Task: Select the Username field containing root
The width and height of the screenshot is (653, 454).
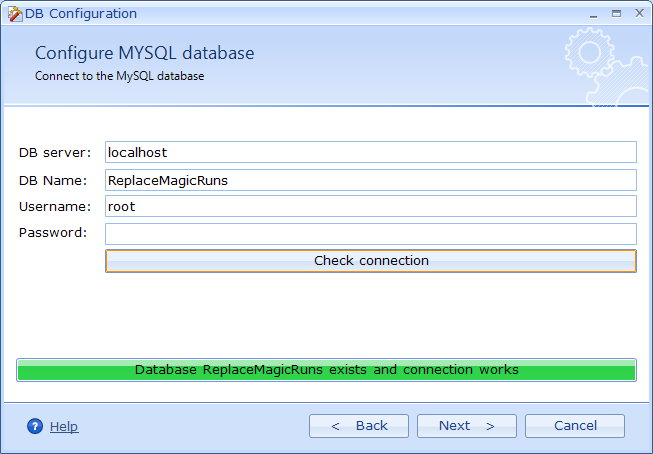Action: (370, 206)
